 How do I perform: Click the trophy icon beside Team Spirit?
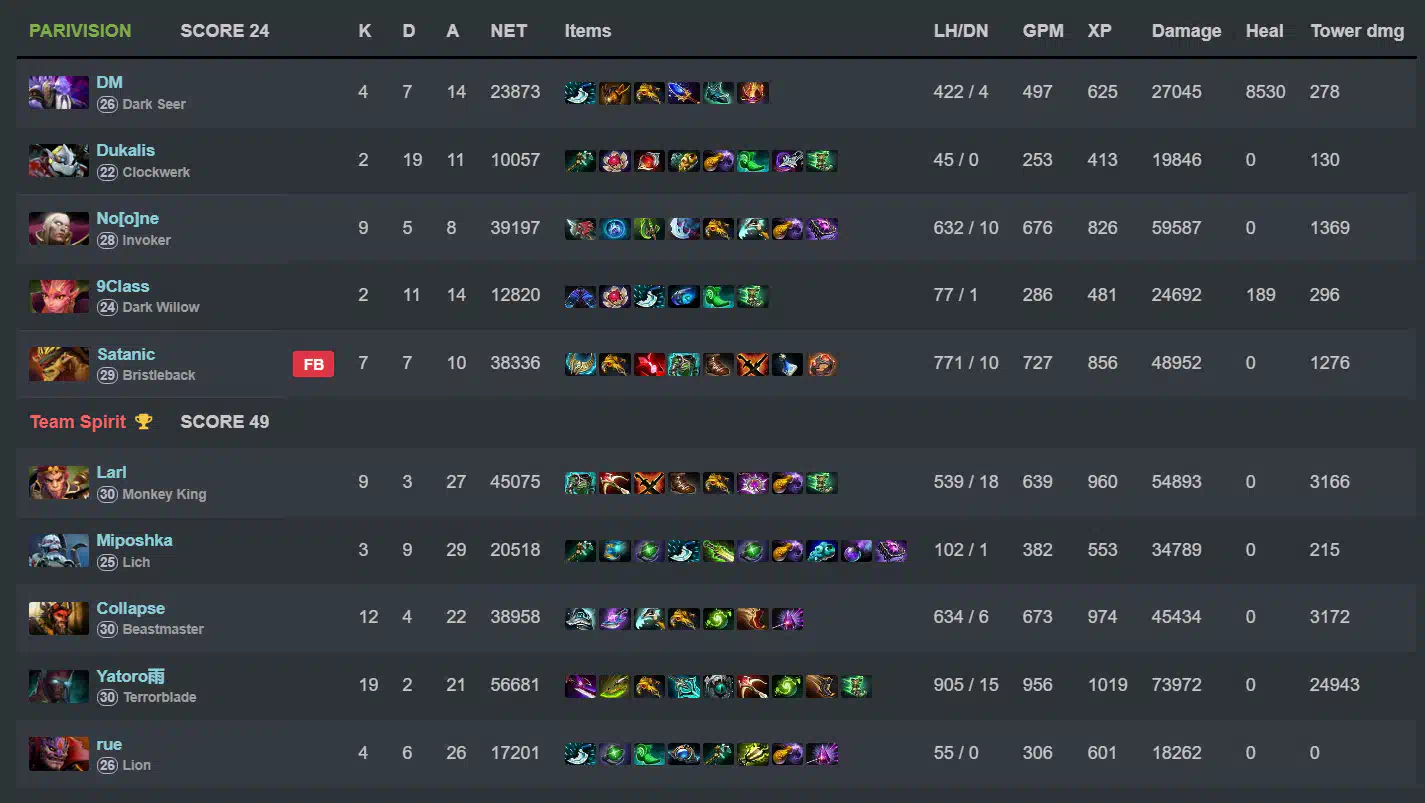(144, 421)
